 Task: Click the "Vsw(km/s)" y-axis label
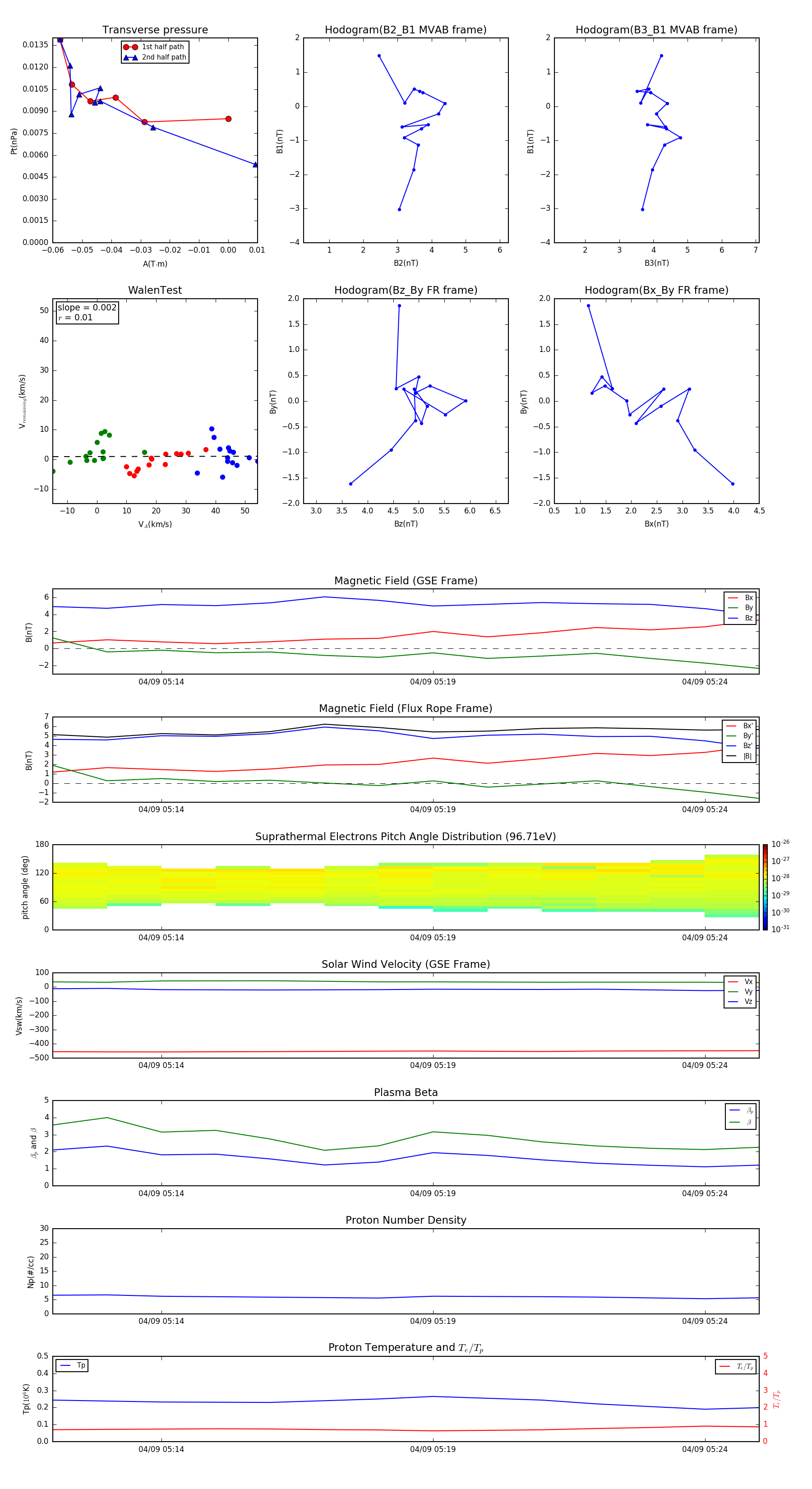click(19, 1015)
